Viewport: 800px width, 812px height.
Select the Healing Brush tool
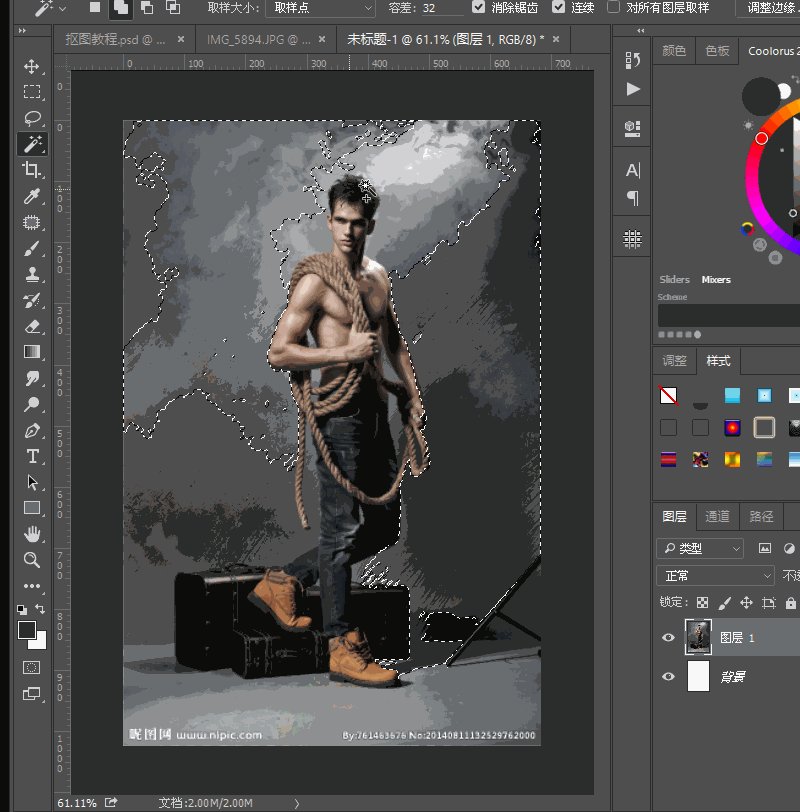(32, 223)
